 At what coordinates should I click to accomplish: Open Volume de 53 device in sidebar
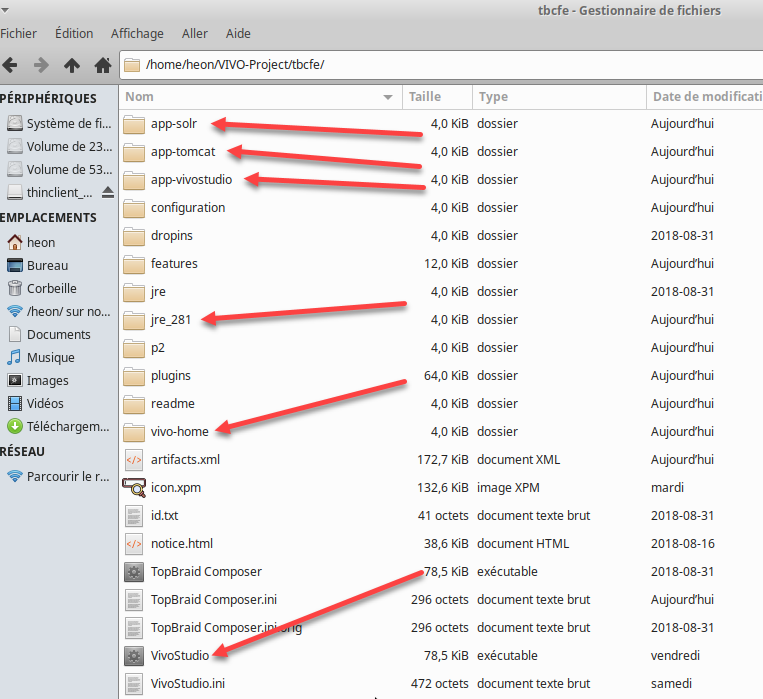[59, 169]
